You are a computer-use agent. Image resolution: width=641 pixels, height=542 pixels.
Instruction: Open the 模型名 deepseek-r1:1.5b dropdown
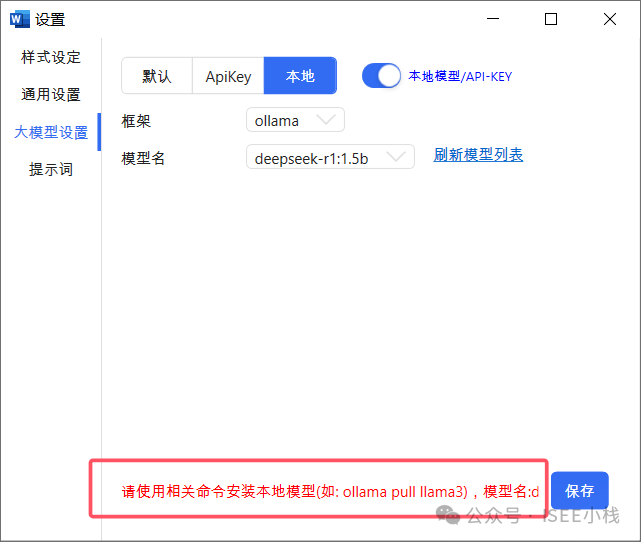click(x=330, y=157)
